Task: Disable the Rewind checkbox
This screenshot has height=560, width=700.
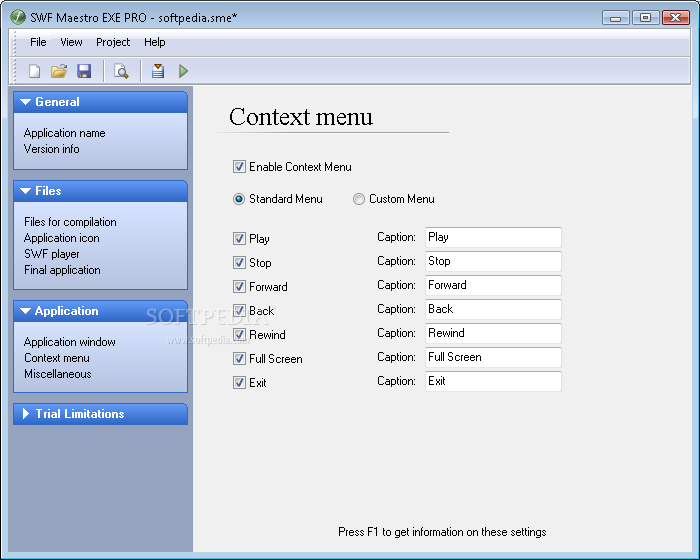Action: 239,334
